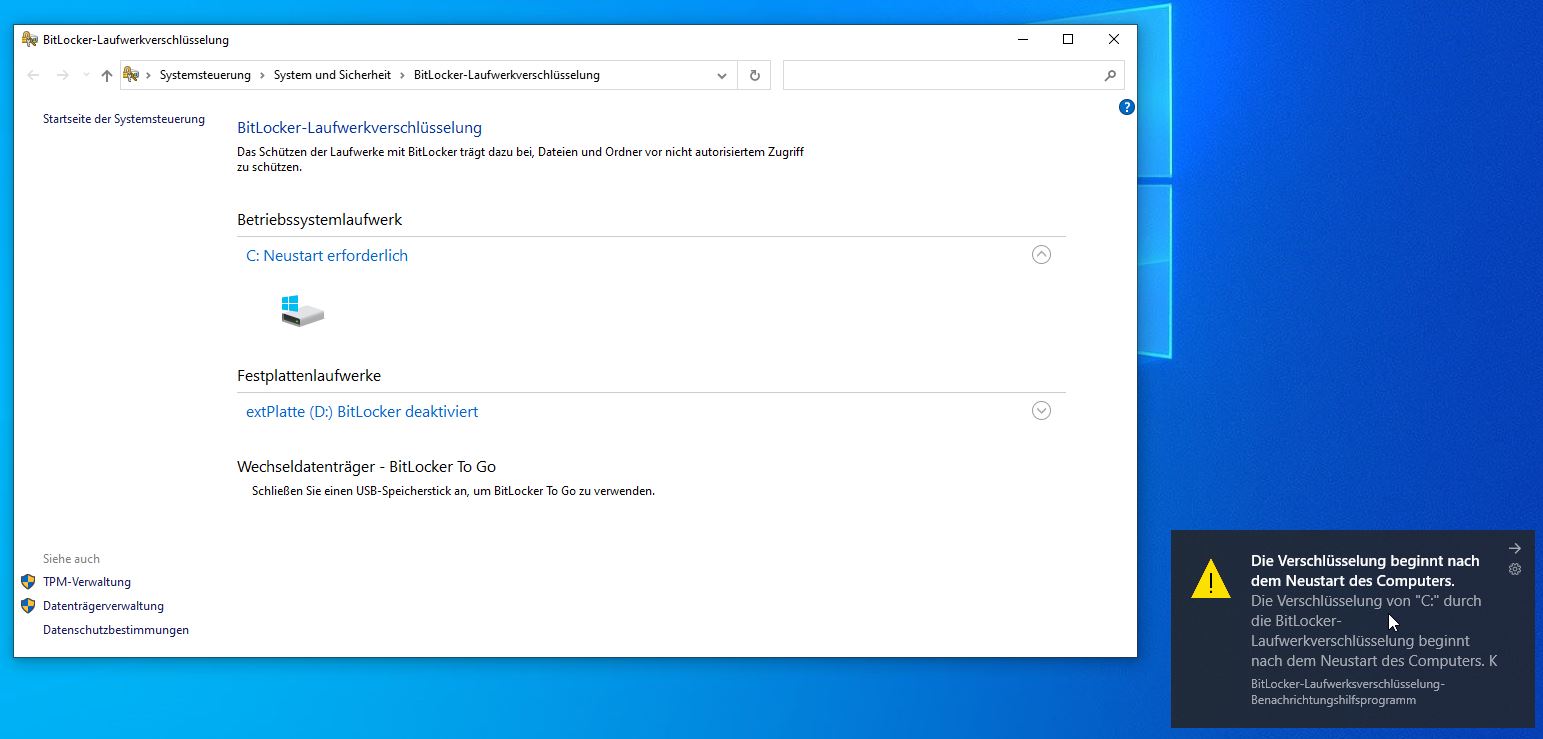This screenshot has width=1543, height=739.
Task: Click extPlatte (D:) BitLocker deaktiviert
Action: click(x=362, y=412)
